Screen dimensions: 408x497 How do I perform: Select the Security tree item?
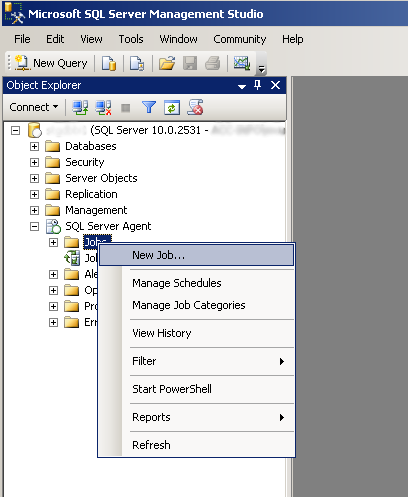click(x=85, y=162)
